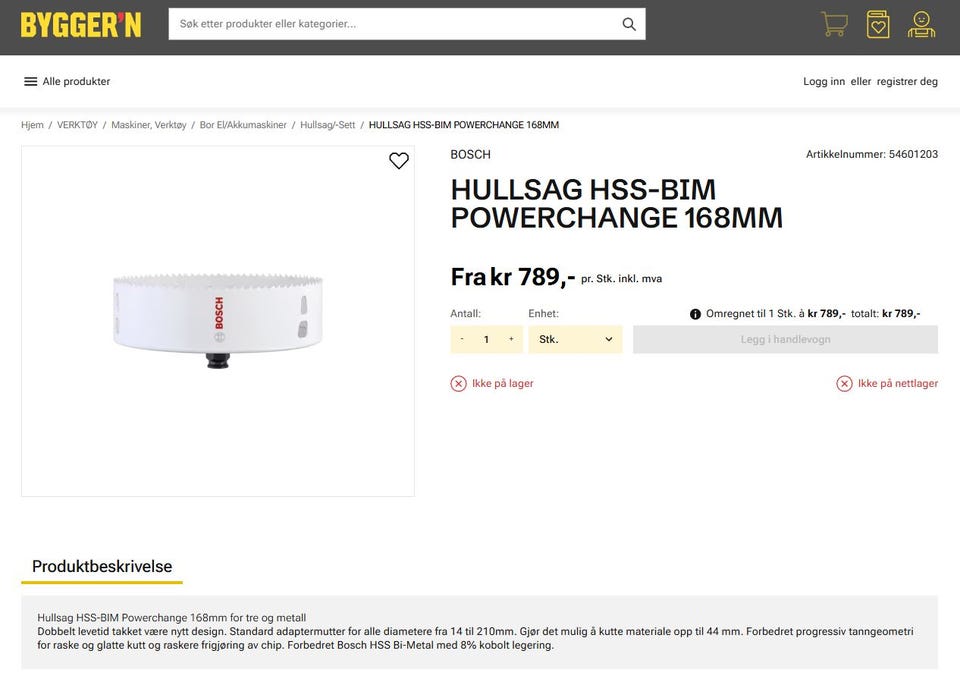Viewport: 960px width, 679px height.
Task: Select the Produktbeskrivelse tab
Action: click(102, 567)
